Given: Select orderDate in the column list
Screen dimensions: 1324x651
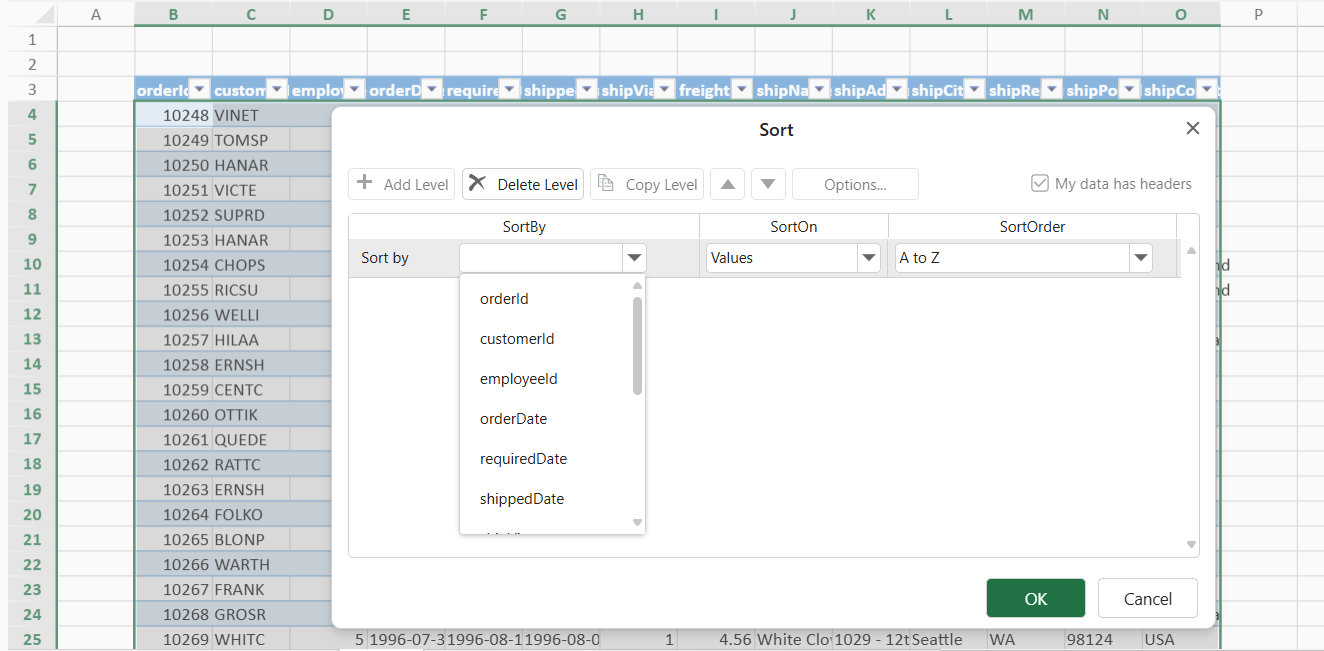Looking at the screenshot, I should [x=513, y=419].
